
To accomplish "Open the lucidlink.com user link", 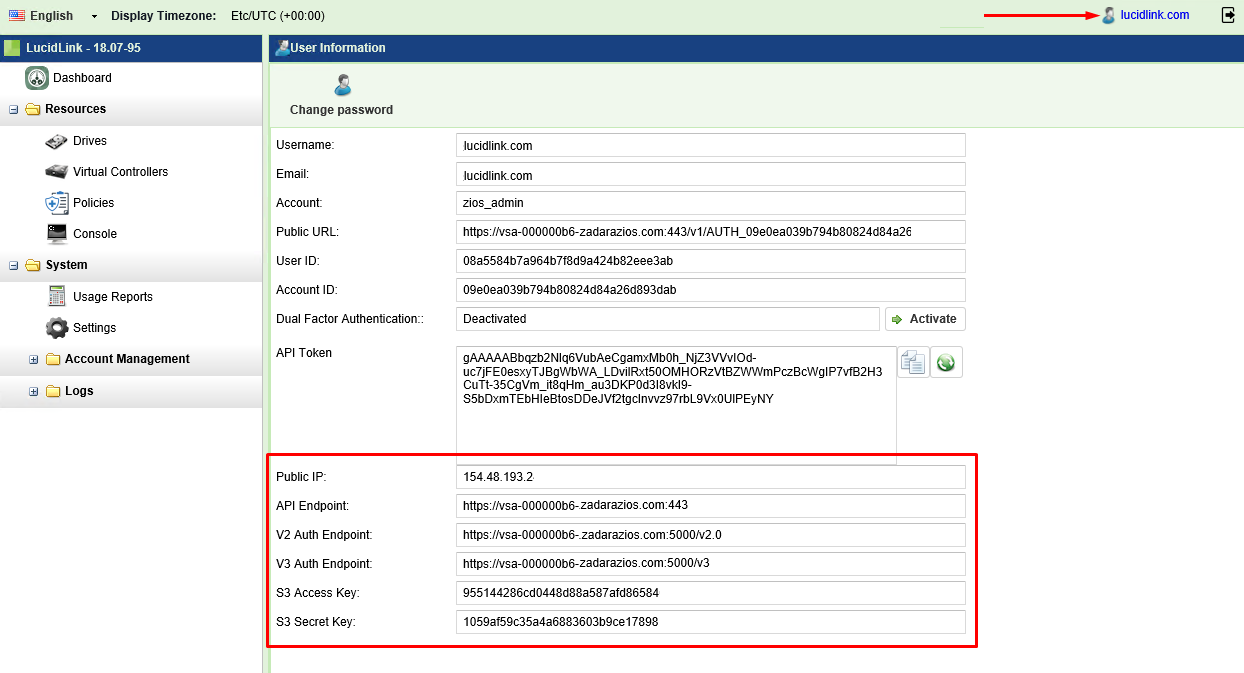I will 1155,15.
